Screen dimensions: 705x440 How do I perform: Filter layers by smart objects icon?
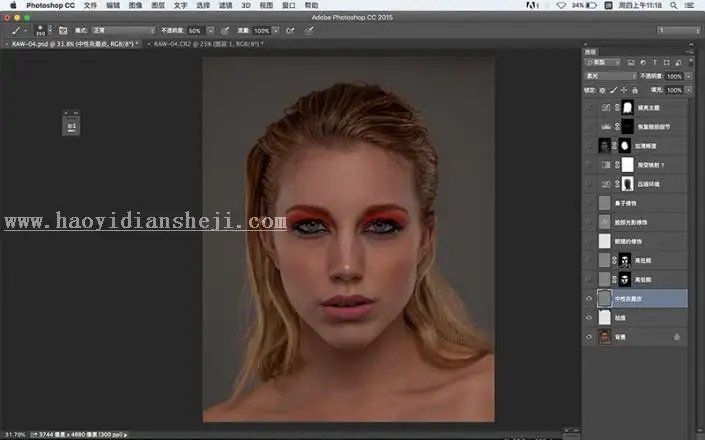(x=678, y=62)
